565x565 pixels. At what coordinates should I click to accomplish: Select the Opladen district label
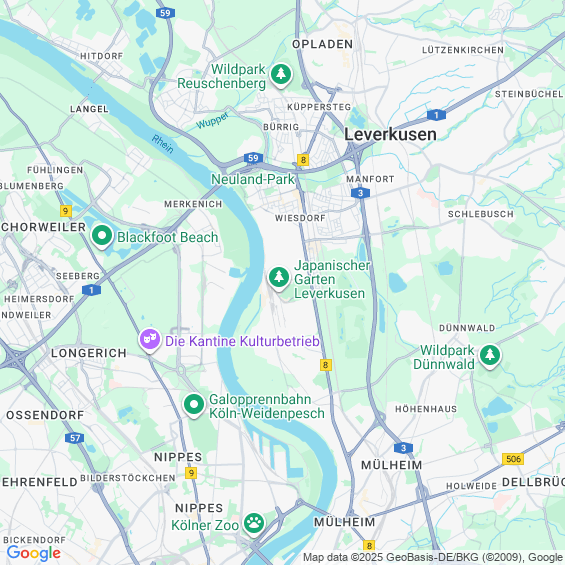[322, 44]
